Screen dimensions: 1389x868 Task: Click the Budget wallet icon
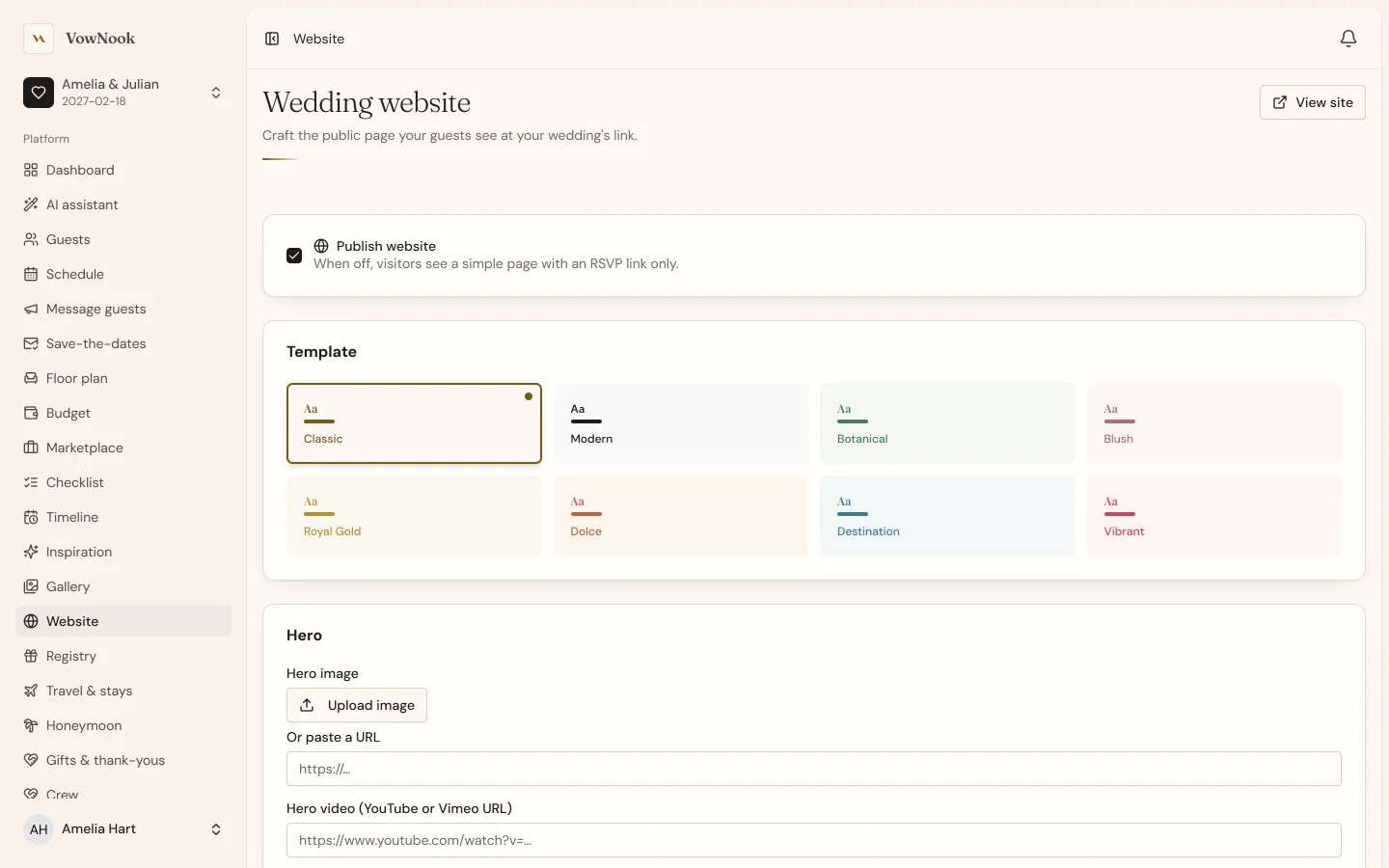[x=31, y=413]
